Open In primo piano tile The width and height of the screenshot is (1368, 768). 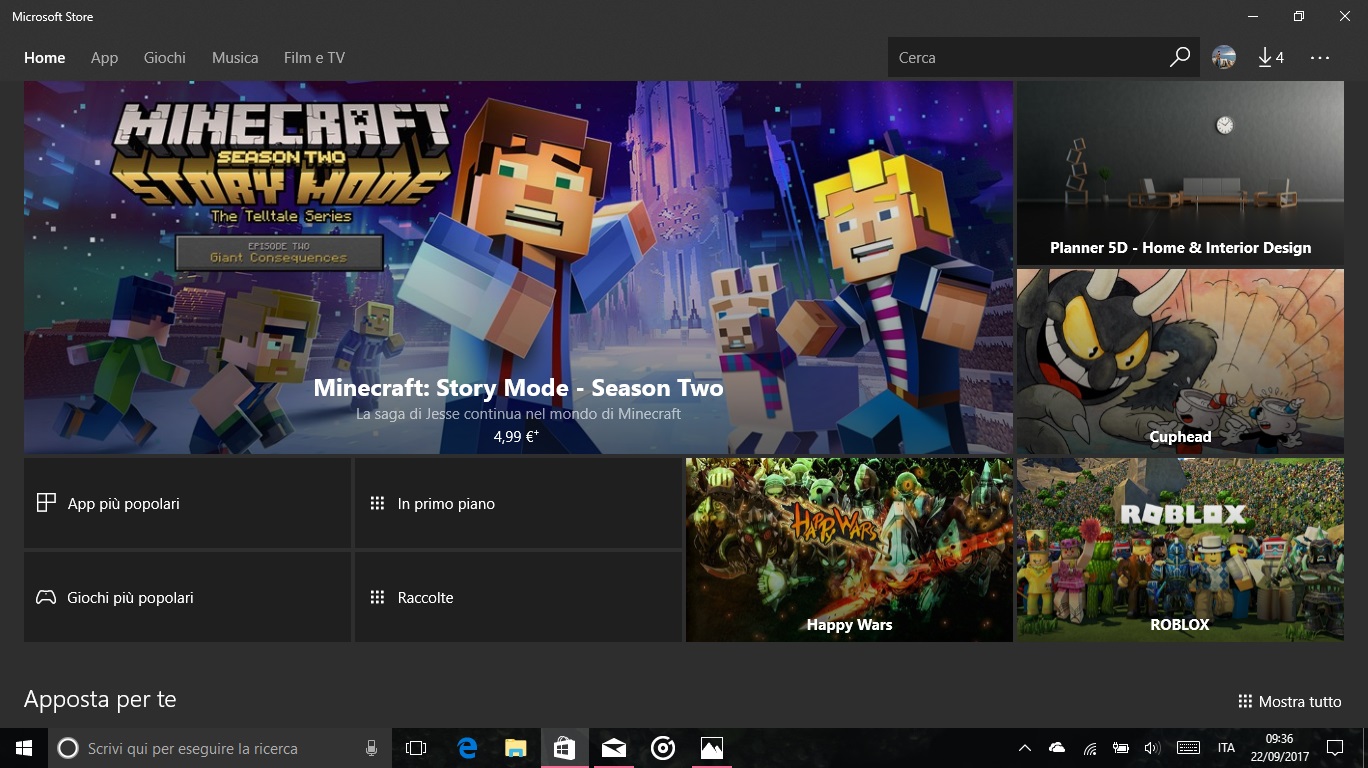pos(518,503)
